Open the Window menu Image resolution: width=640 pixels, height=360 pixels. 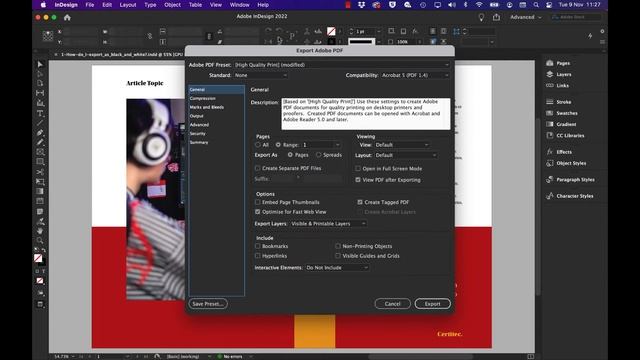[x=240, y=5]
